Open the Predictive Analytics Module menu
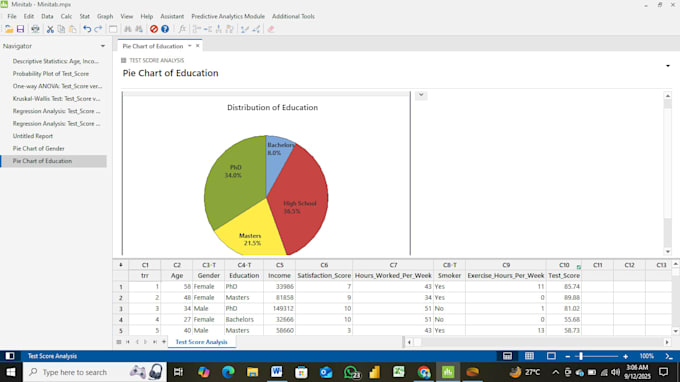 click(x=228, y=16)
